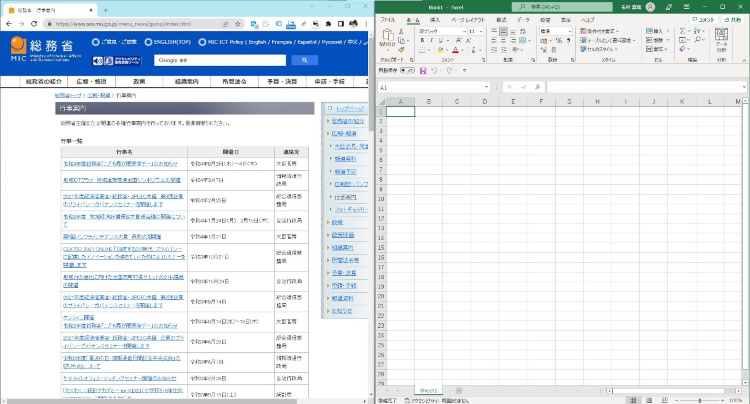The height and width of the screenshot is (404, 750).
Task: Open the Chrome extensions puzzle icon
Action: [328, 23]
